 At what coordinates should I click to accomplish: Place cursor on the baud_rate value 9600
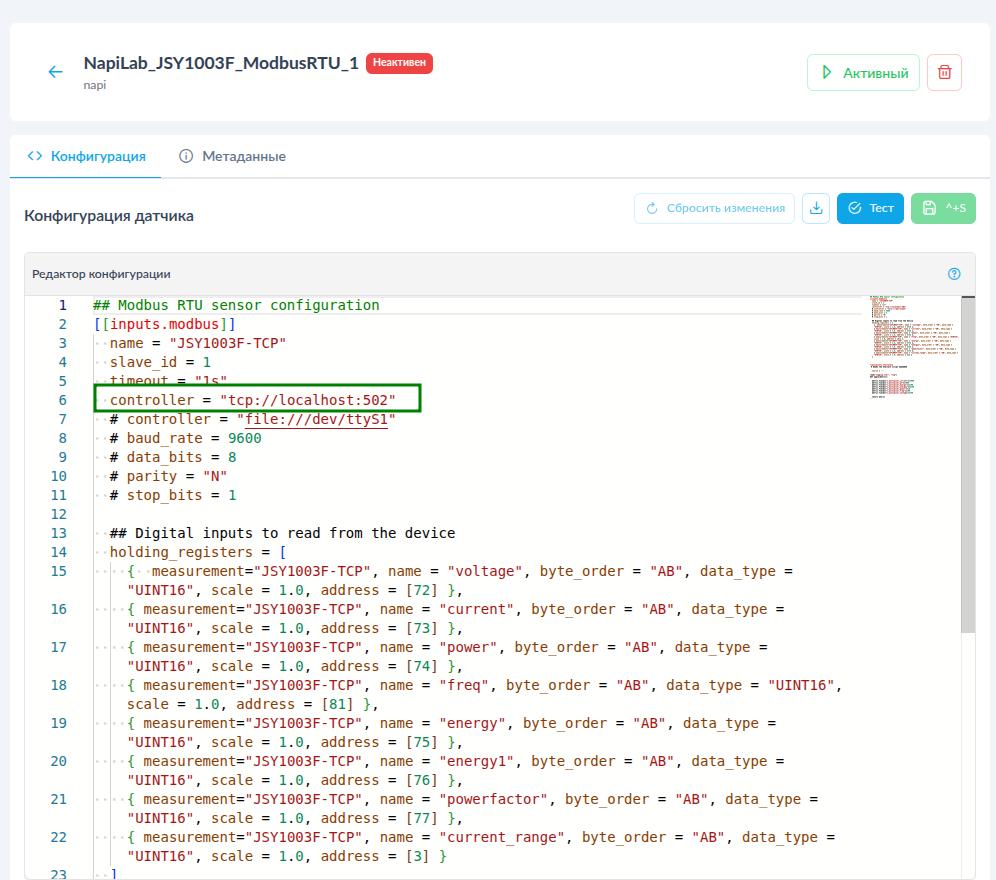click(x=245, y=438)
